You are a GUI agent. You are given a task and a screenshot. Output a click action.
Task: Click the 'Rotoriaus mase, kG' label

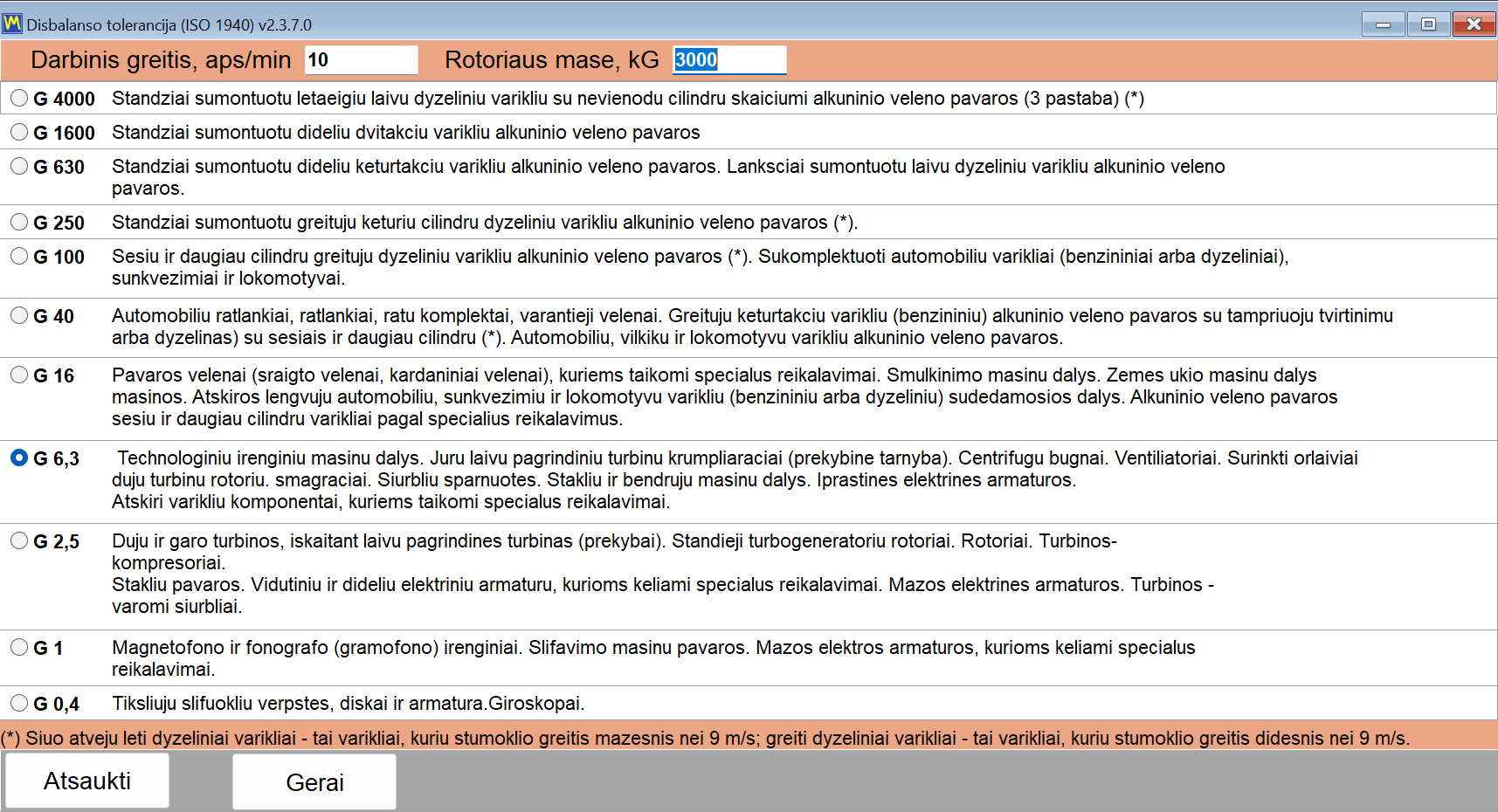[x=552, y=60]
